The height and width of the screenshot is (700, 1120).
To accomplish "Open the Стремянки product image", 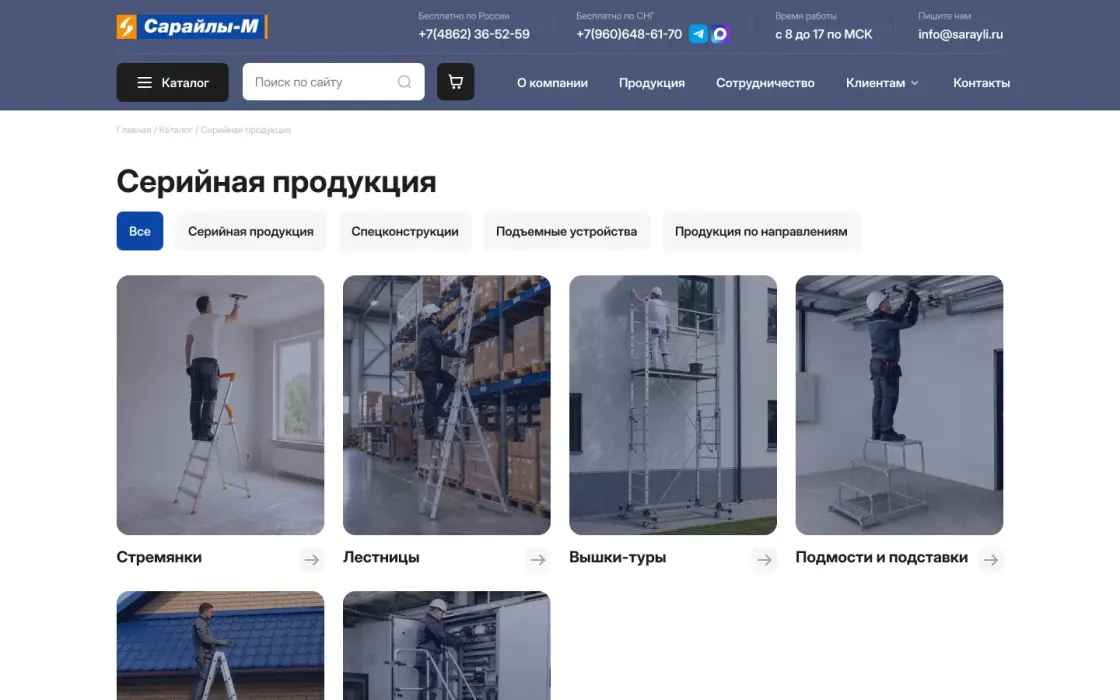I will (x=220, y=405).
